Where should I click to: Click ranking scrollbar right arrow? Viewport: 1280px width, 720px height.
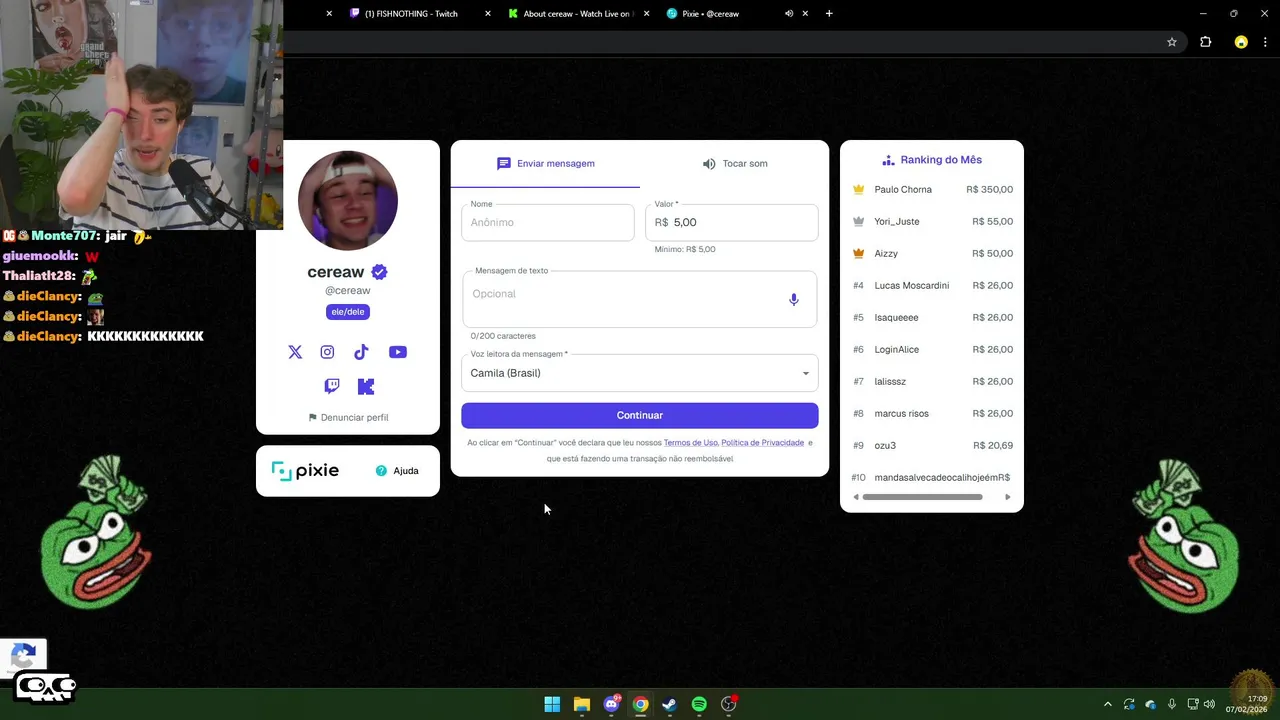(1008, 497)
